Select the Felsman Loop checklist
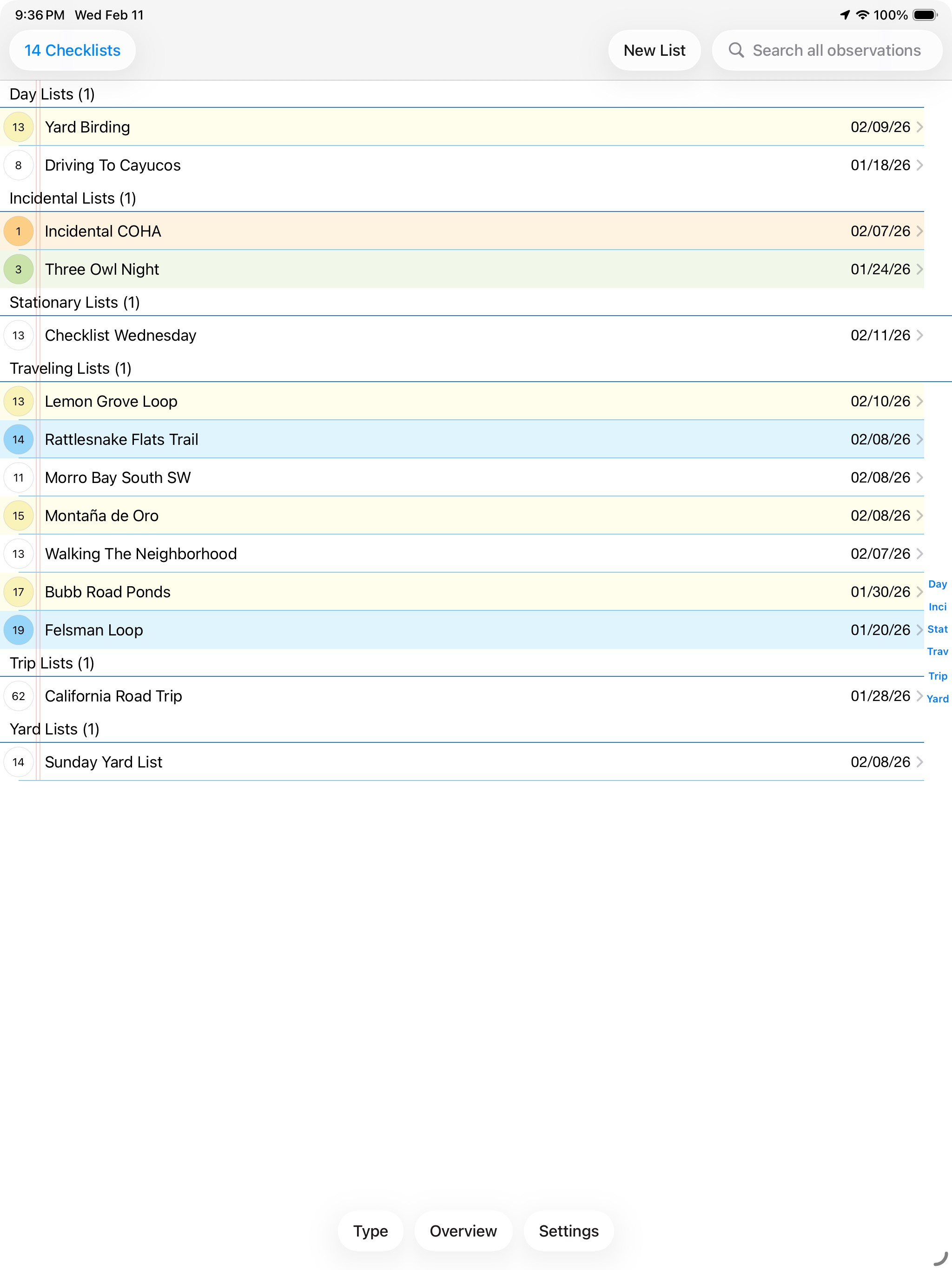This screenshot has height=1270, width=952. pos(462,630)
